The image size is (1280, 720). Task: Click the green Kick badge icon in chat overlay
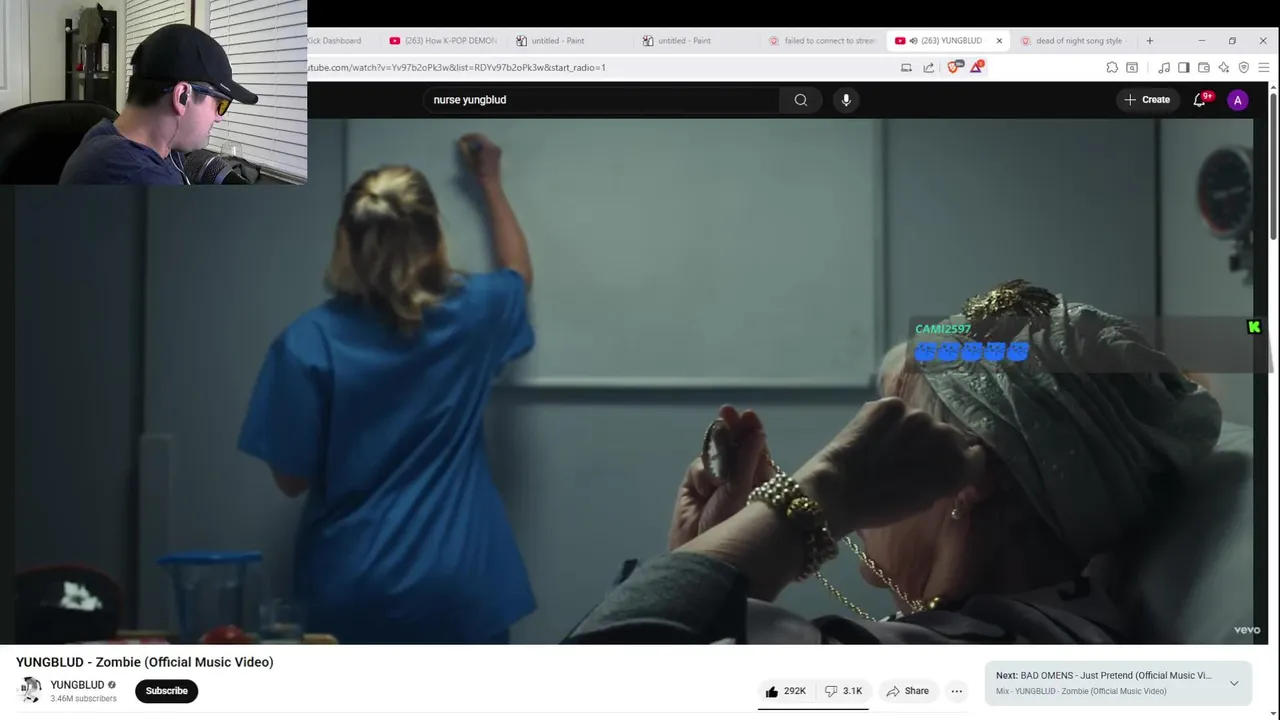click(1254, 327)
